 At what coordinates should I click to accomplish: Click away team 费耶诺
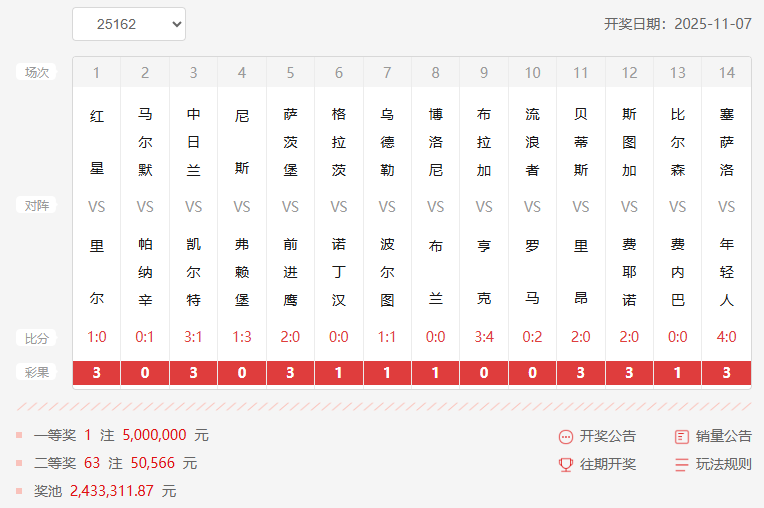pyautogui.click(x=629, y=272)
